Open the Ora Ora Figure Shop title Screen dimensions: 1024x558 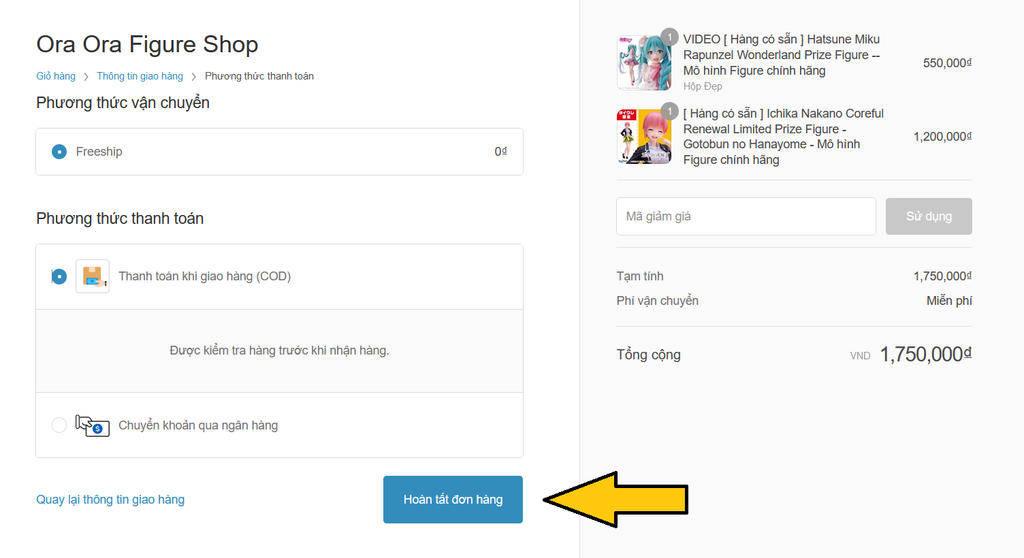click(147, 44)
